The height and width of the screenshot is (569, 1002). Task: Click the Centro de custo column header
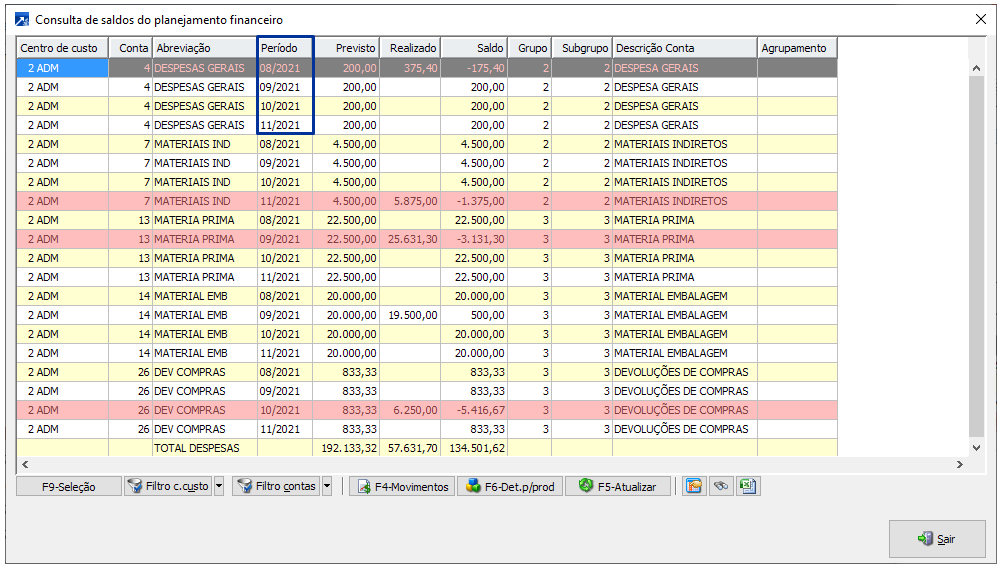[62, 48]
